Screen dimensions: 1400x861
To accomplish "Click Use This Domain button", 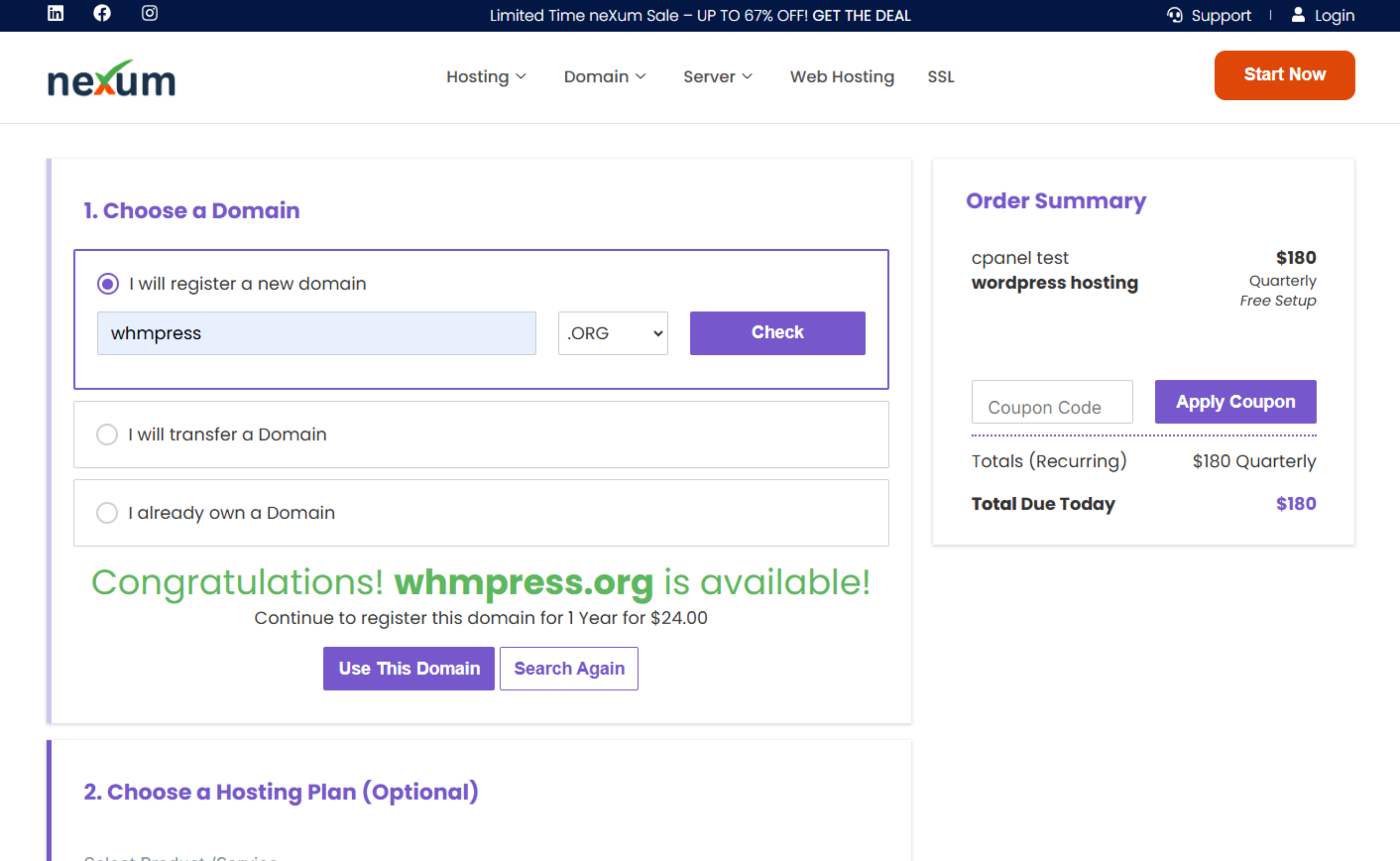I will (x=408, y=668).
